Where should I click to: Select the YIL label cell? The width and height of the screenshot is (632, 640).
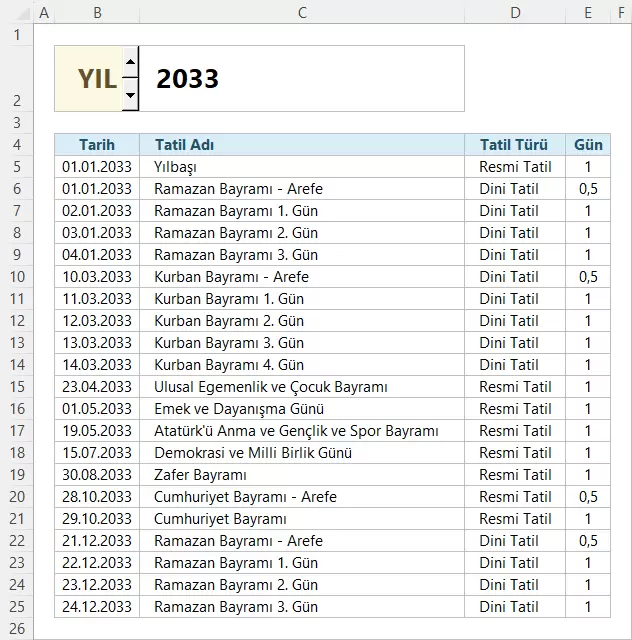pos(89,78)
